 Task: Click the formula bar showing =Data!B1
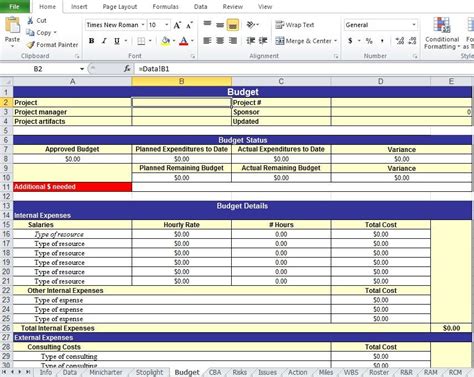(x=304, y=69)
